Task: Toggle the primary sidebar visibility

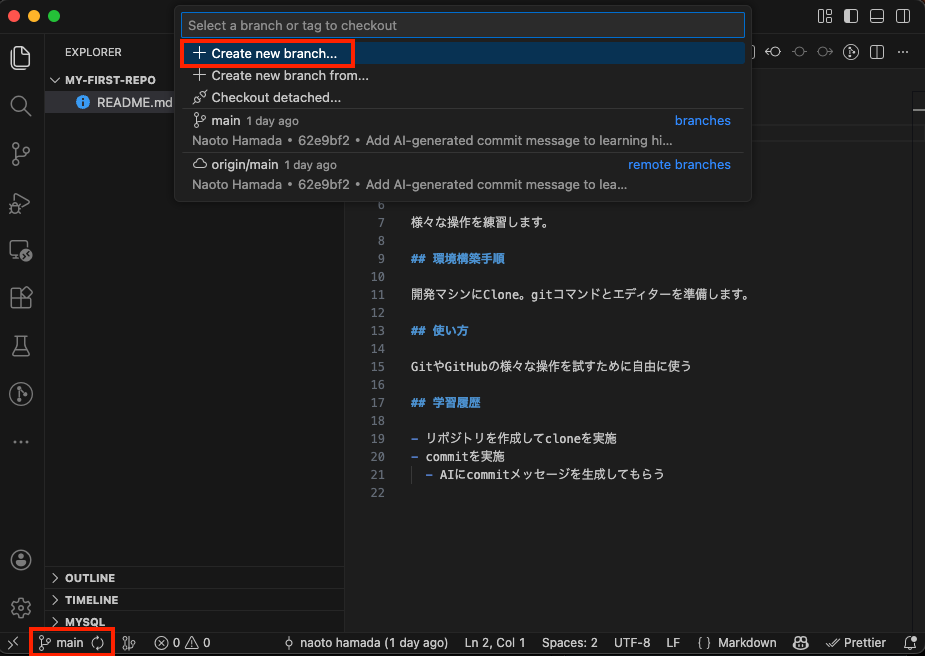Action: point(852,16)
